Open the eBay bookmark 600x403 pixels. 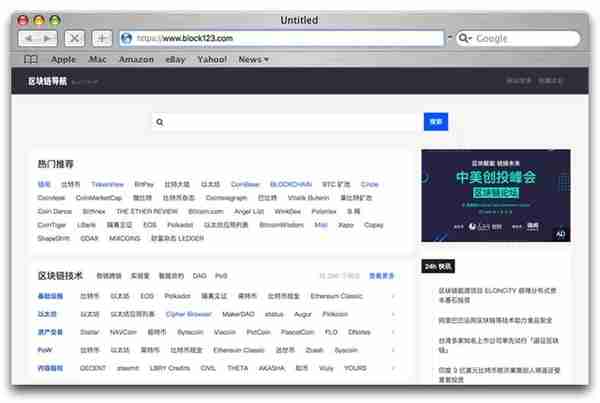(x=175, y=59)
